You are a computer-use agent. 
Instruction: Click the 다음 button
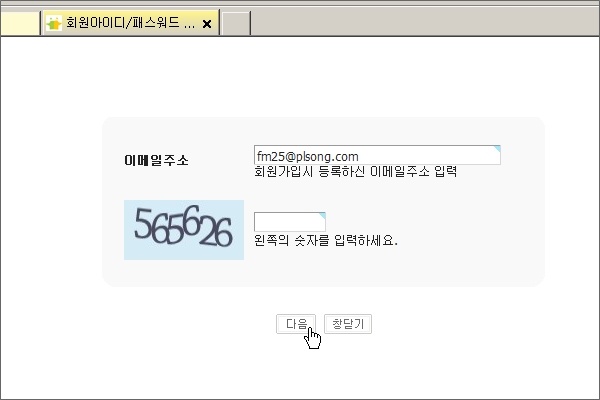click(296, 324)
